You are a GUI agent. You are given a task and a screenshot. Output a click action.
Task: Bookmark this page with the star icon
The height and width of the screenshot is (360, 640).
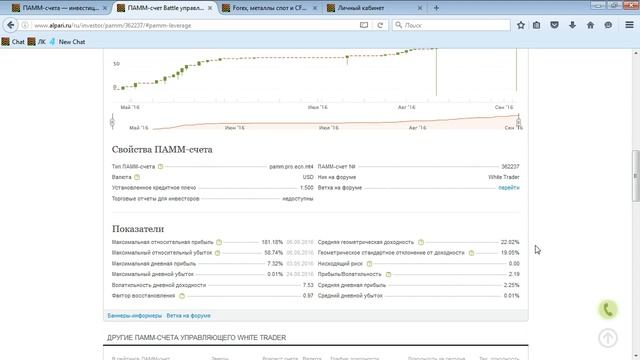(521, 25)
